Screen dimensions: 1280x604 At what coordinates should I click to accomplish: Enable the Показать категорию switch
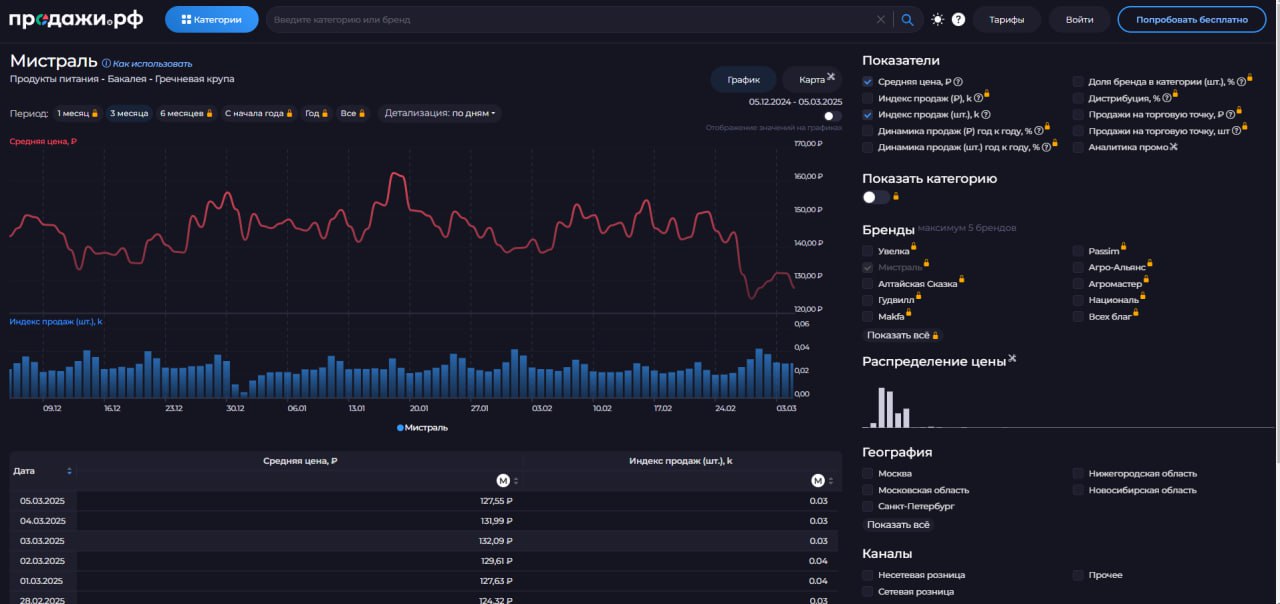click(875, 197)
